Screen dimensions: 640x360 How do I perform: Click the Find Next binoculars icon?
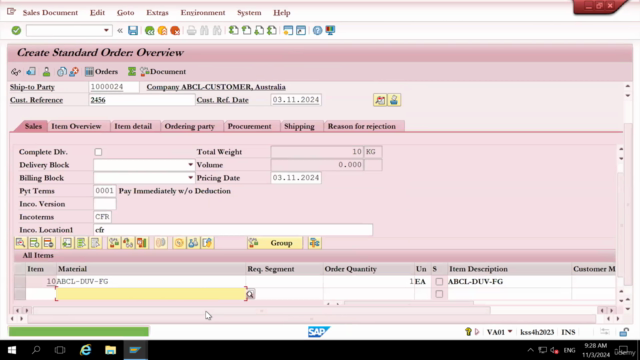coord(217,31)
